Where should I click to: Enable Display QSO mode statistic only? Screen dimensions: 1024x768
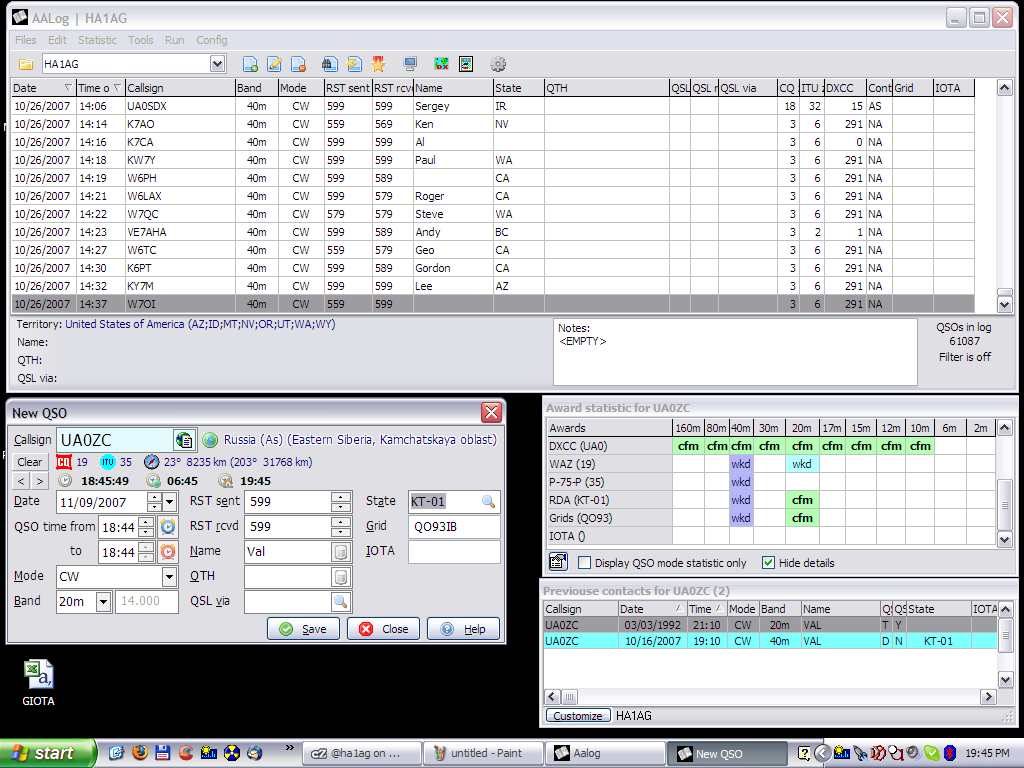click(584, 563)
